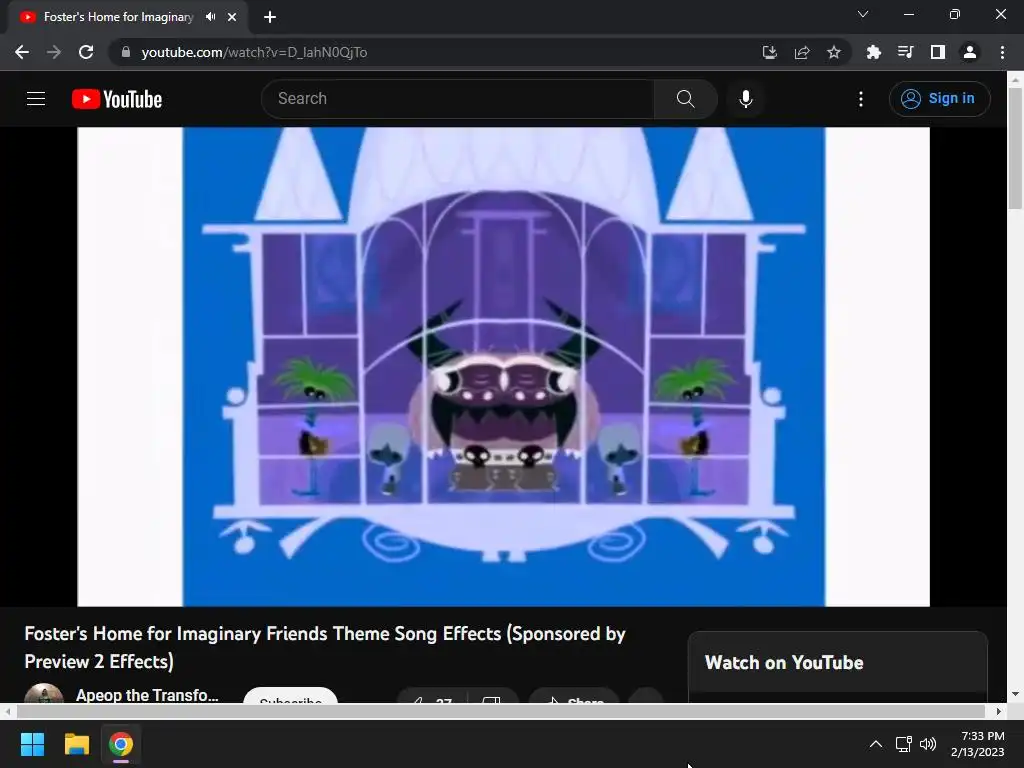Open File Explorer from the taskbar
1024x768 pixels.
coord(76,744)
